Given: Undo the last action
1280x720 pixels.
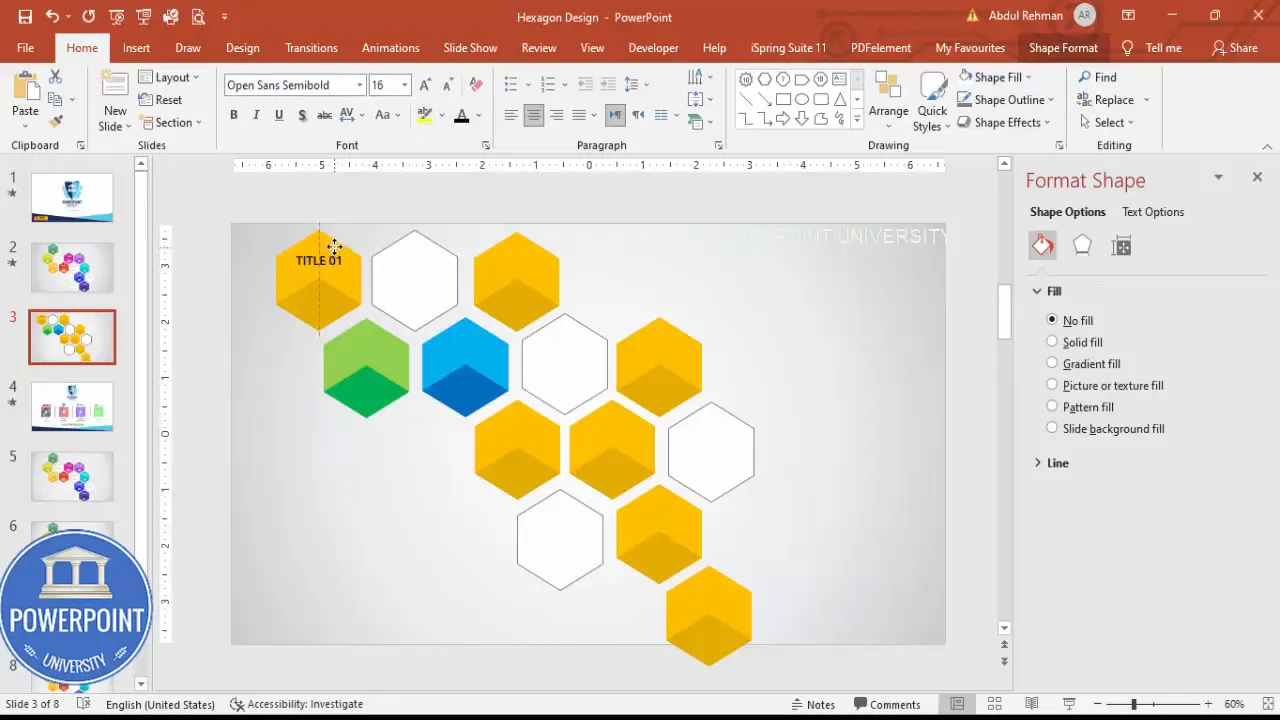Looking at the screenshot, I should [x=52, y=17].
